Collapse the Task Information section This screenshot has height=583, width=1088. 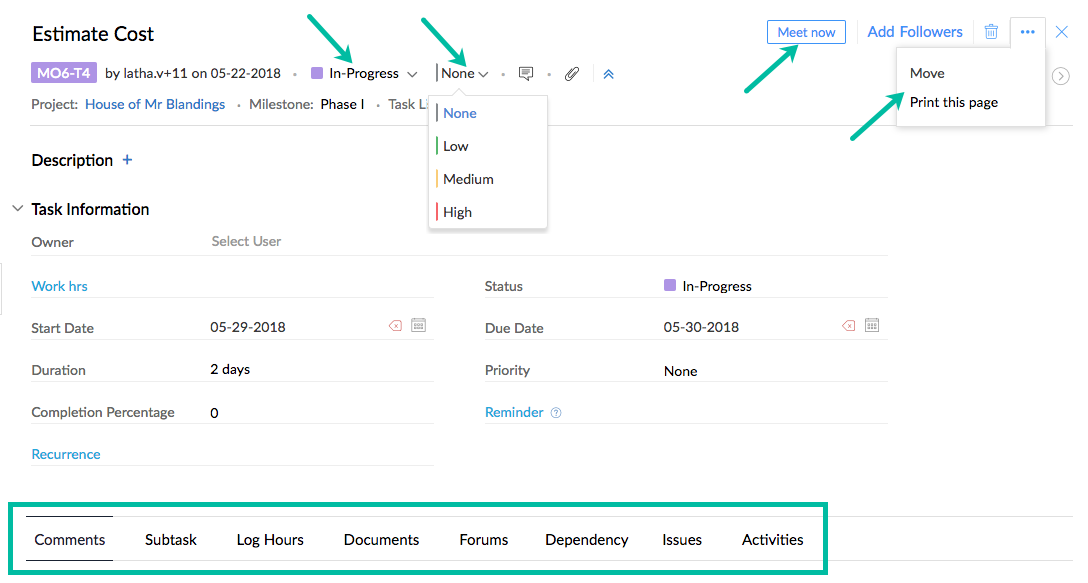17,209
